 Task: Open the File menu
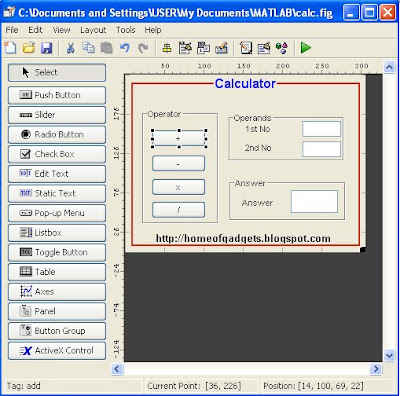12,30
